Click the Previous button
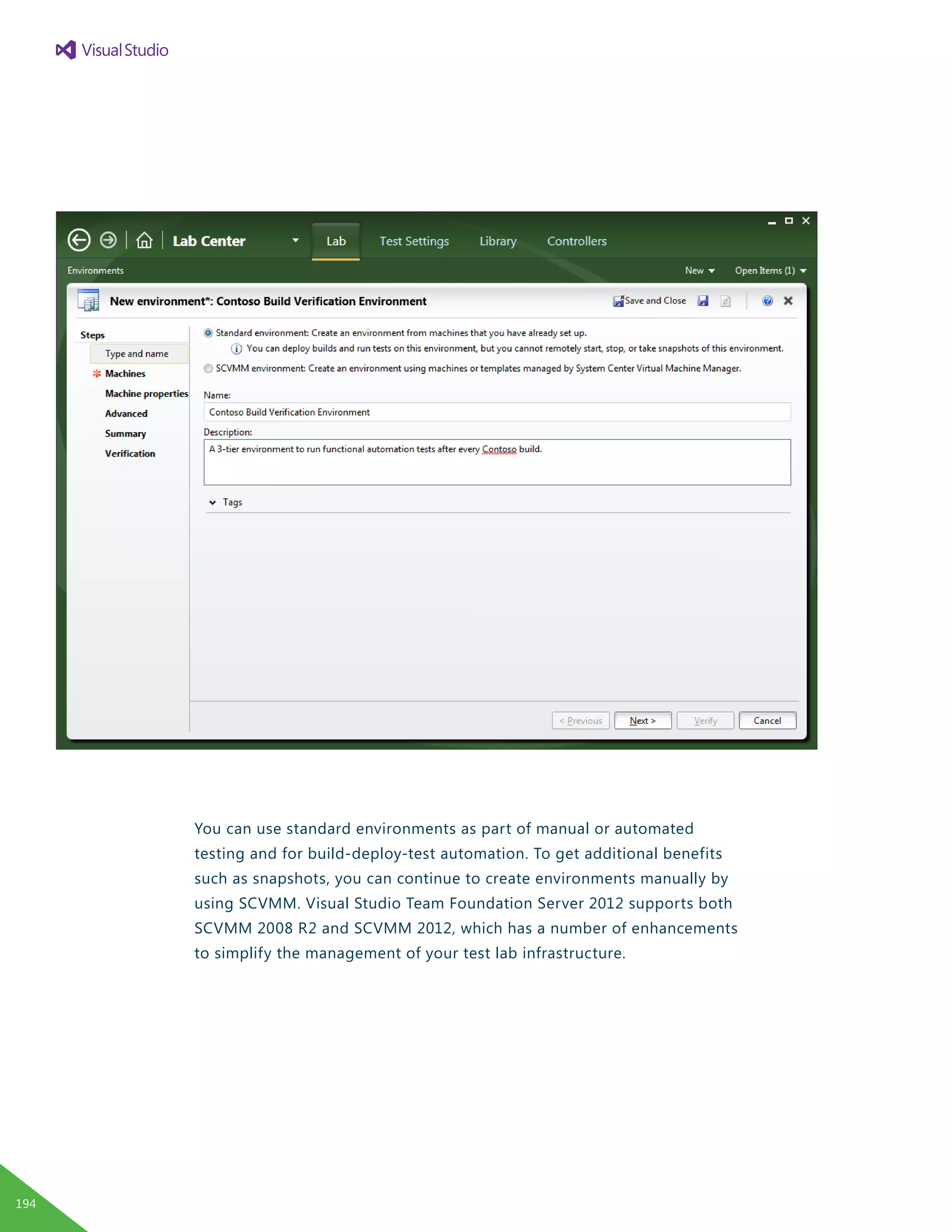The width and height of the screenshot is (952, 1232). 580,720
